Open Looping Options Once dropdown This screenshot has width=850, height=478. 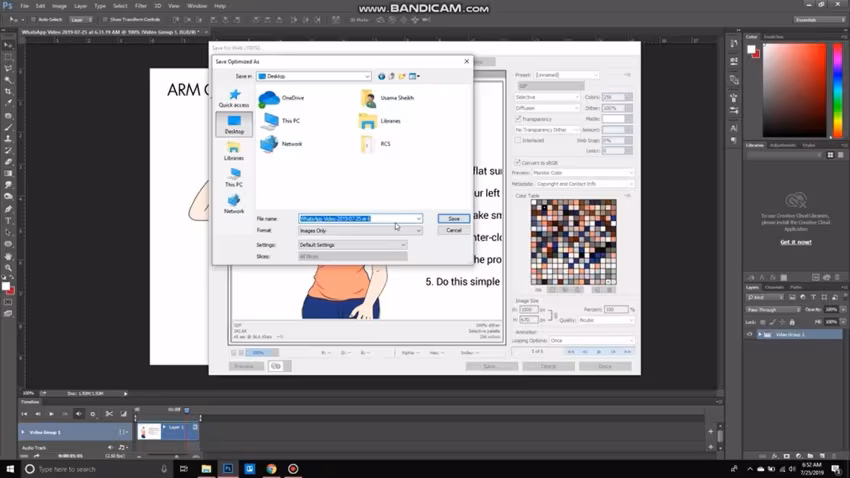[591, 340]
